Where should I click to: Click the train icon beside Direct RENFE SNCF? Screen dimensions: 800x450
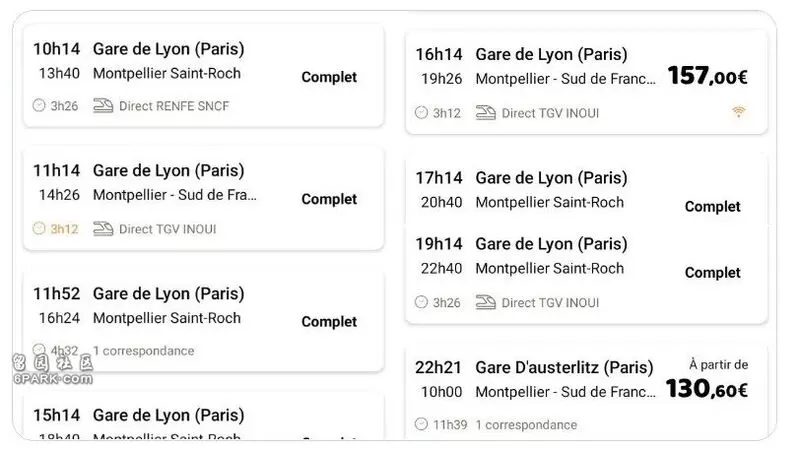tap(103, 106)
